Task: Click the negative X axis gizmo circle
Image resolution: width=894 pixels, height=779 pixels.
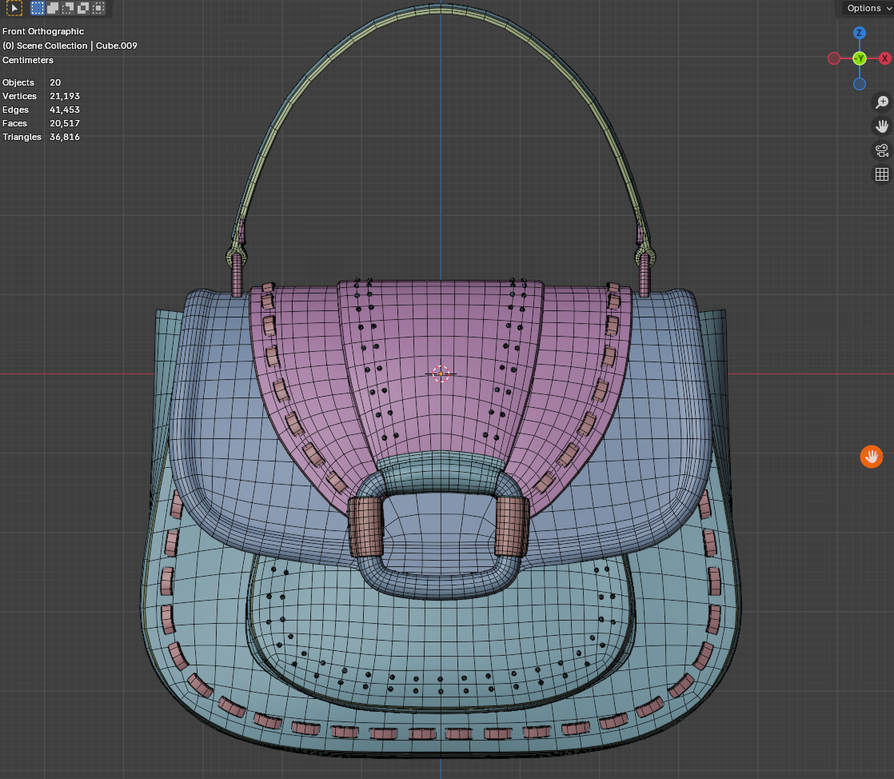Action: point(834,59)
